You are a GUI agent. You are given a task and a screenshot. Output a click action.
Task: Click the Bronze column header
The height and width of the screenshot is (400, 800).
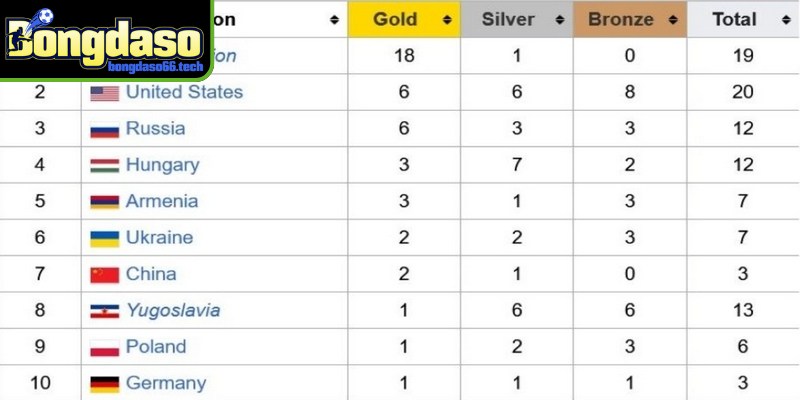point(621,20)
